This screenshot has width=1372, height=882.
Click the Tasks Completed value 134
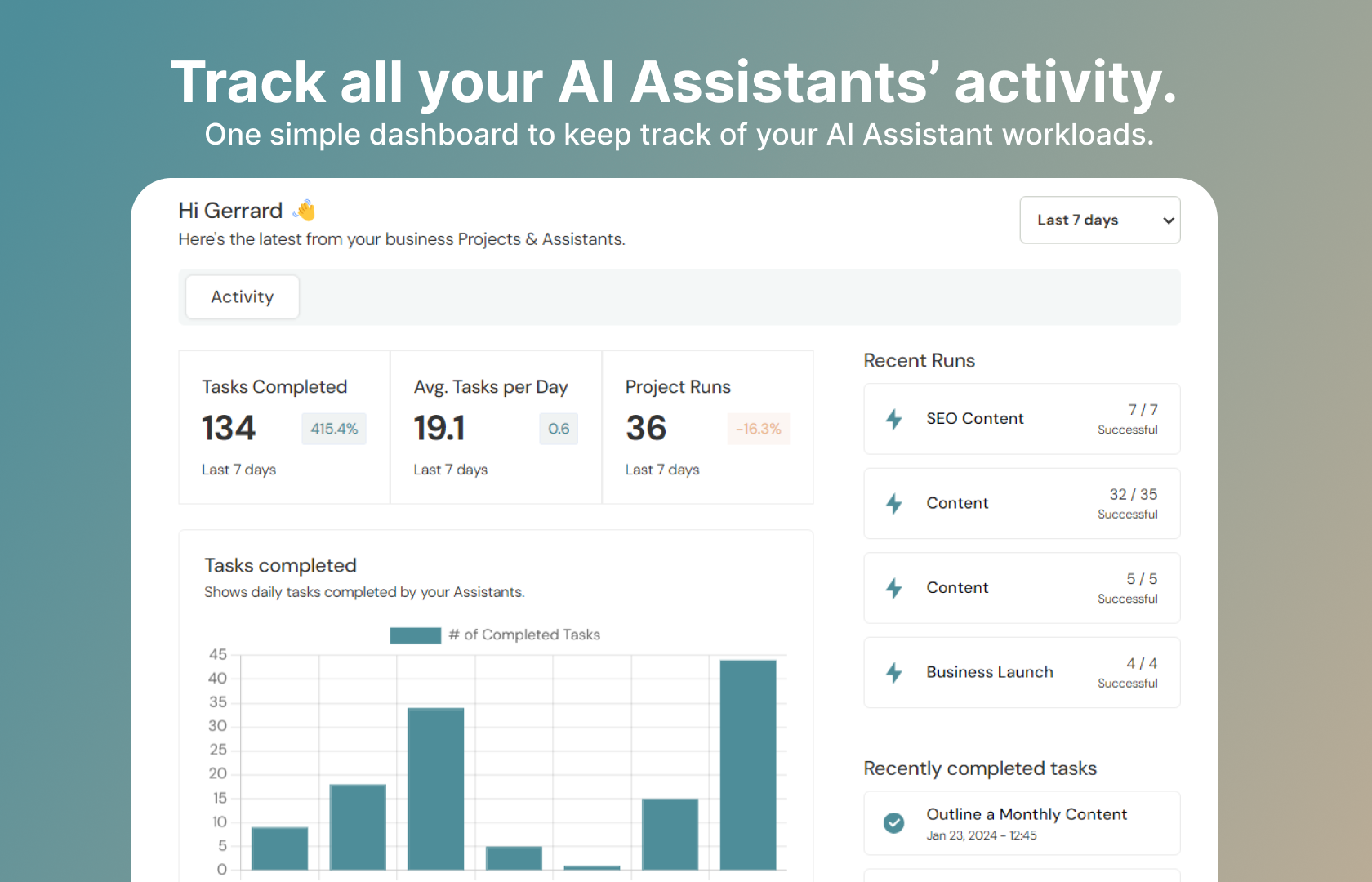point(229,428)
